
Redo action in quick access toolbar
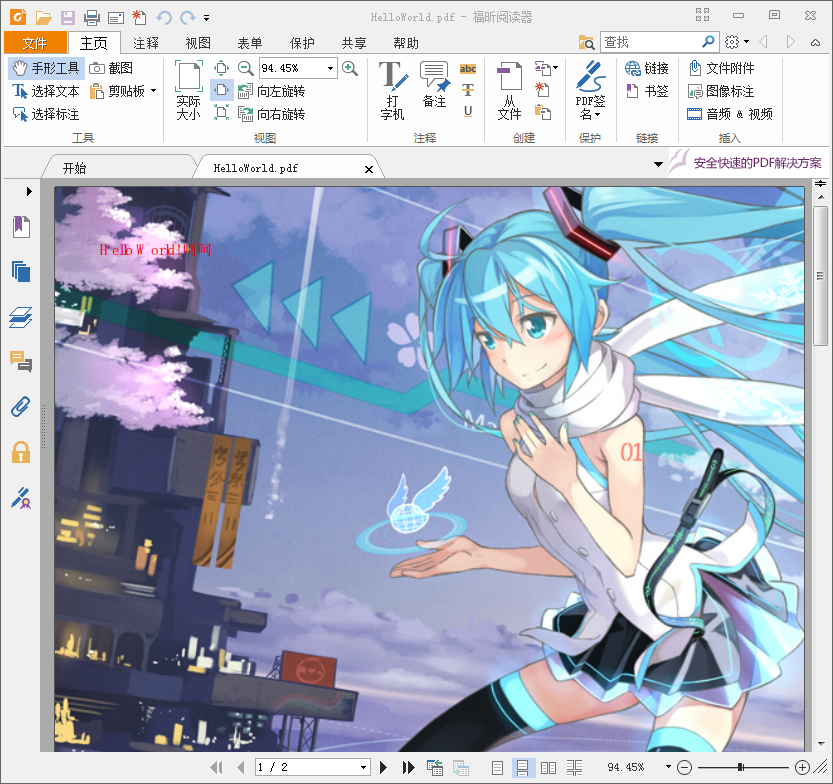point(188,18)
